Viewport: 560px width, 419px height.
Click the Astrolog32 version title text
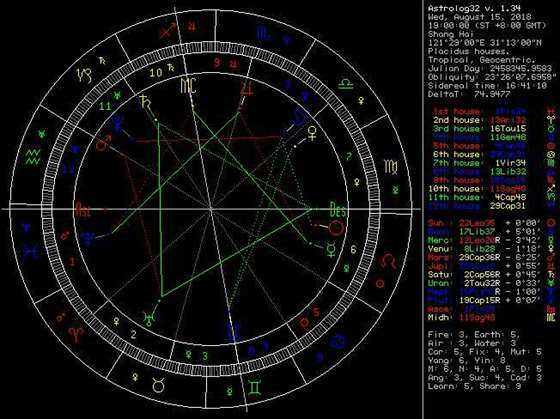(474, 8)
